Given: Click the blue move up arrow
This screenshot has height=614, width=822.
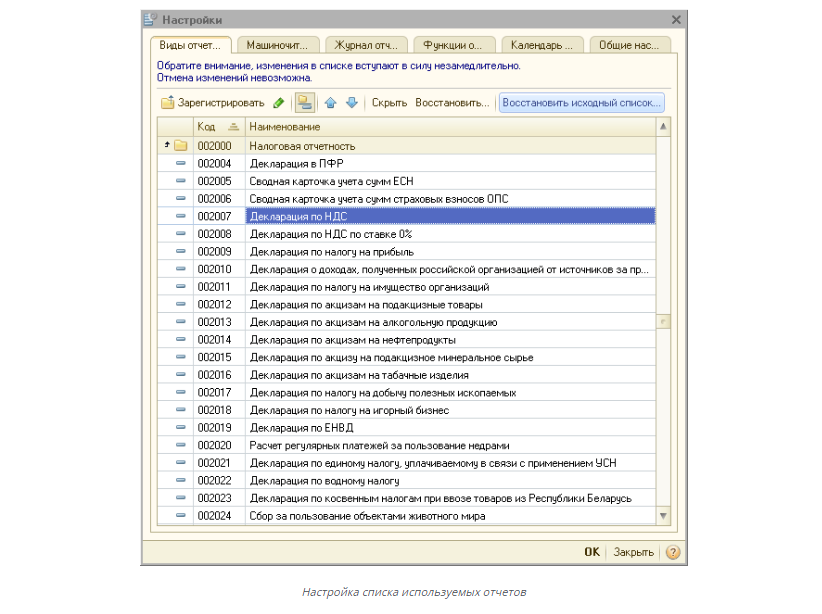Looking at the screenshot, I should [331, 103].
